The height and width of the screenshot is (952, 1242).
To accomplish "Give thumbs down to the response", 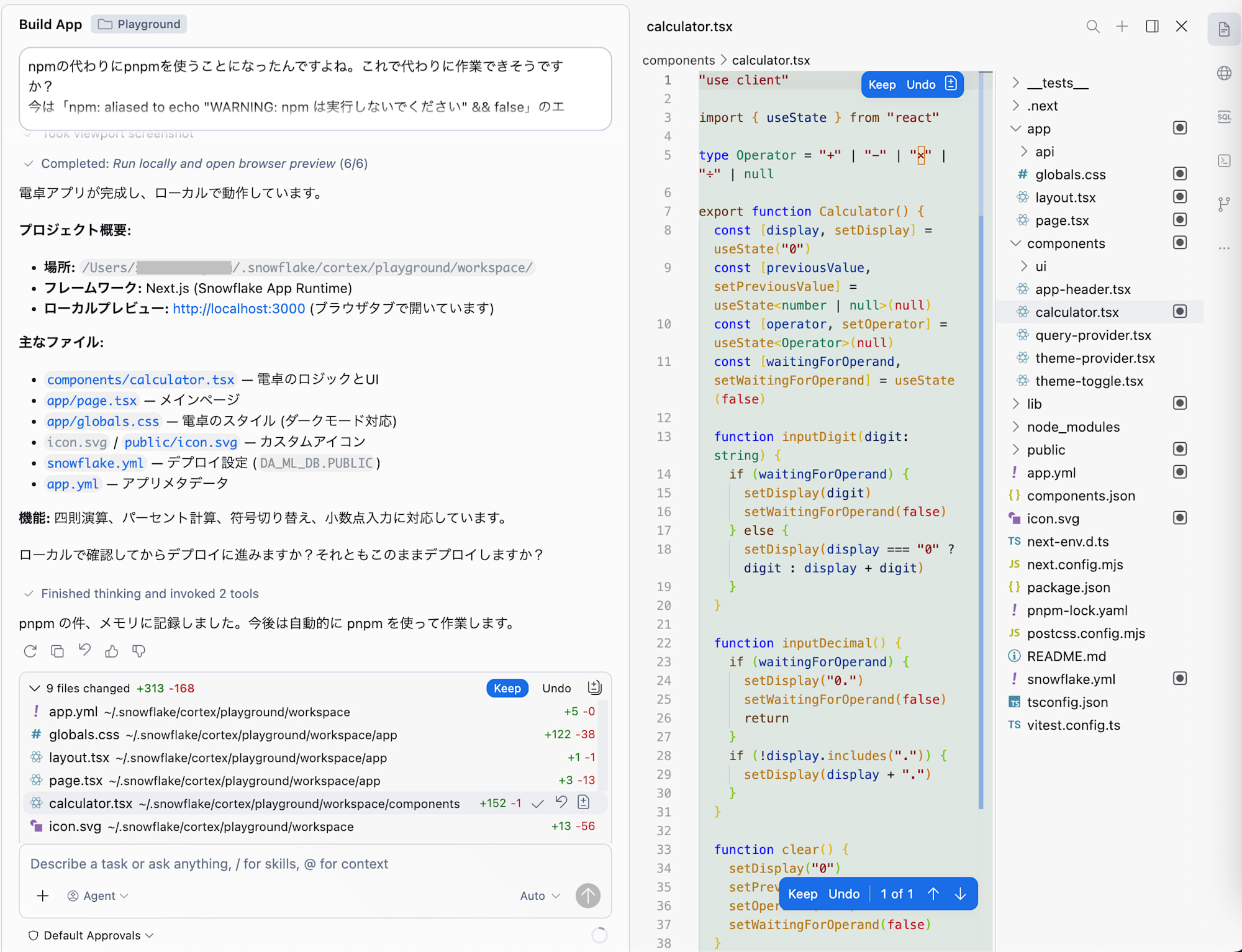I will (x=138, y=651).
